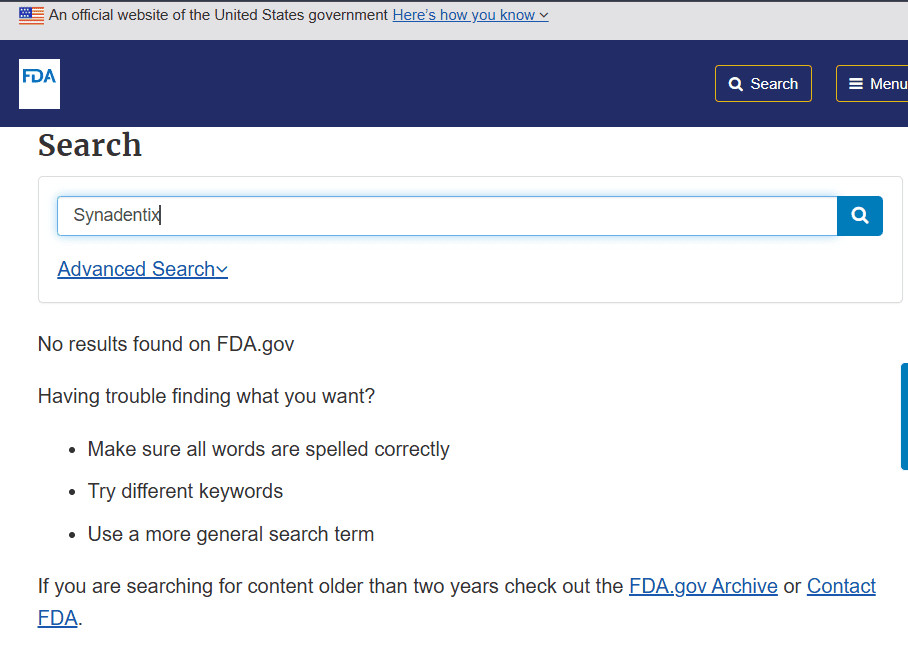Click the chevron beside "Here's how you know"
This screenshot has width=908, height=660.
(544, 16)
